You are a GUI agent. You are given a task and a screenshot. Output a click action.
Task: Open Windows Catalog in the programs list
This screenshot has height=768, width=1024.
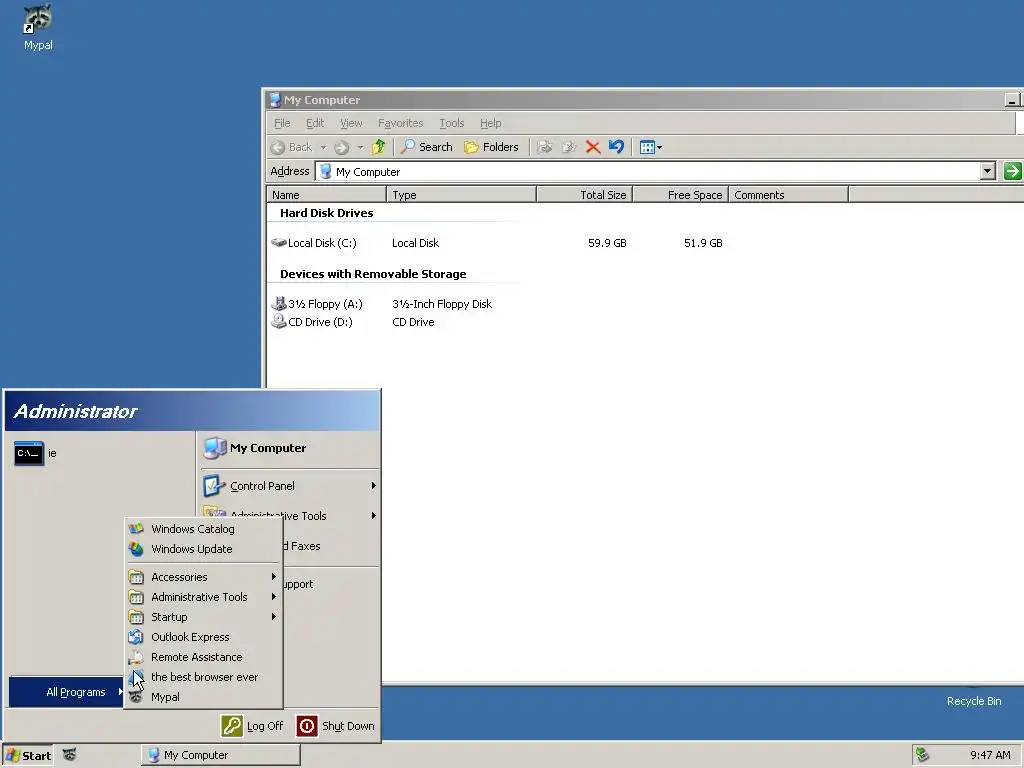(x=202, y=529)
